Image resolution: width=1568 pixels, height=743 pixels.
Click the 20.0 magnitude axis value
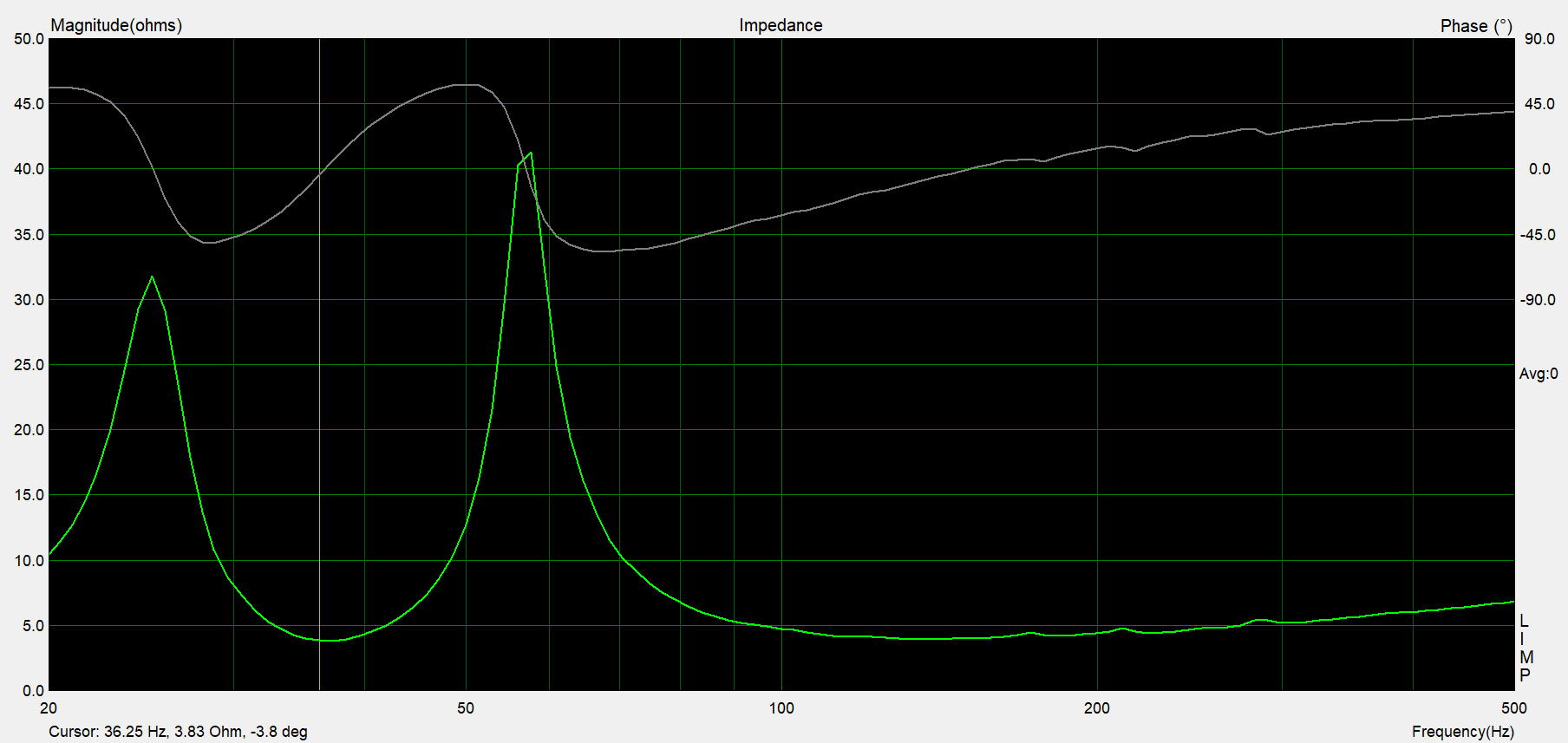(29, 430)
